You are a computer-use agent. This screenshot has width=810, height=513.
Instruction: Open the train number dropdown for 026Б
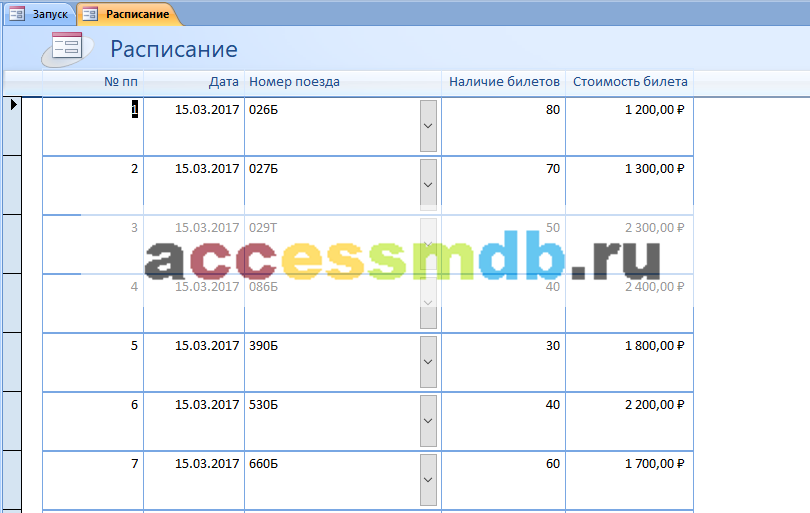(428, 126)
